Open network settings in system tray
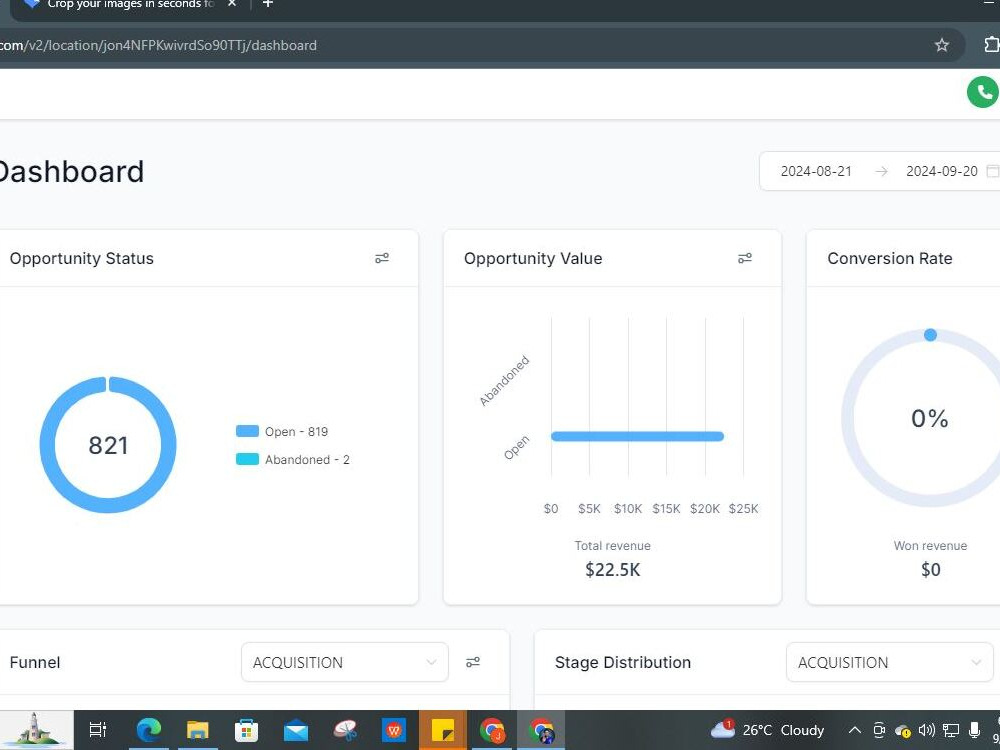This screenshot has width=1000, height=750. [x=951, y=730]
